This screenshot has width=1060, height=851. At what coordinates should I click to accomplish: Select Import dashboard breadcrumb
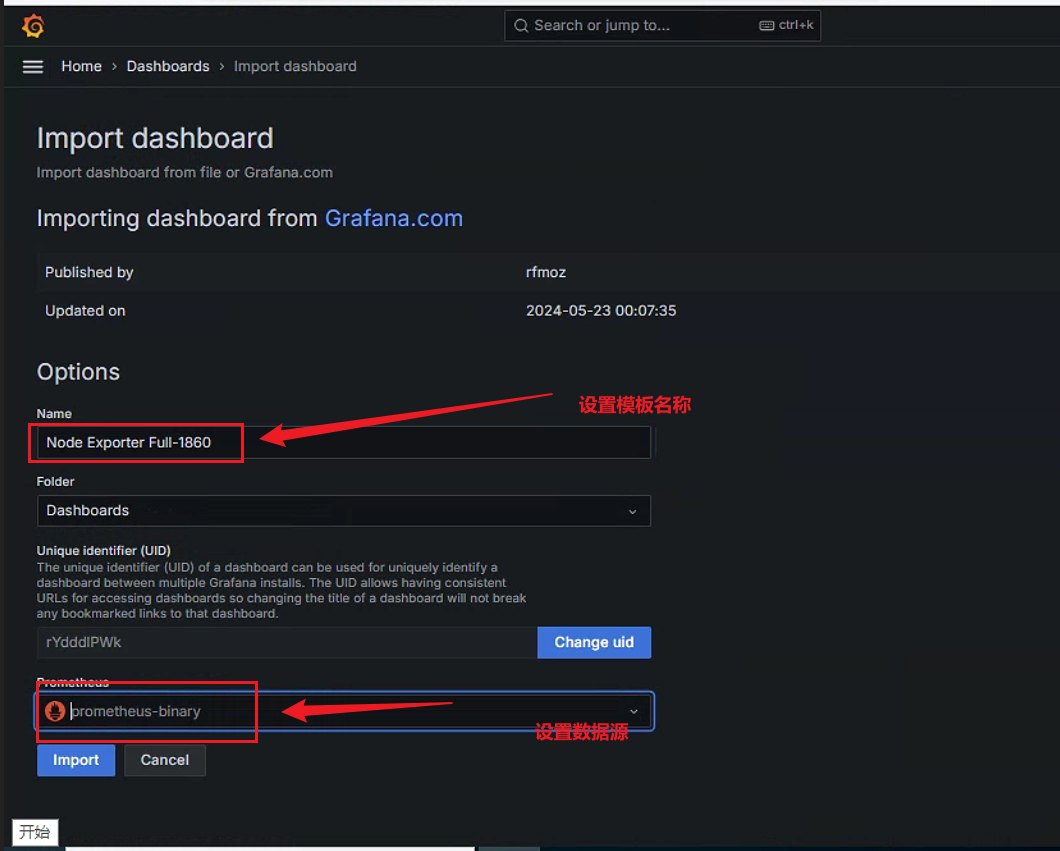(x=295, y=66)
